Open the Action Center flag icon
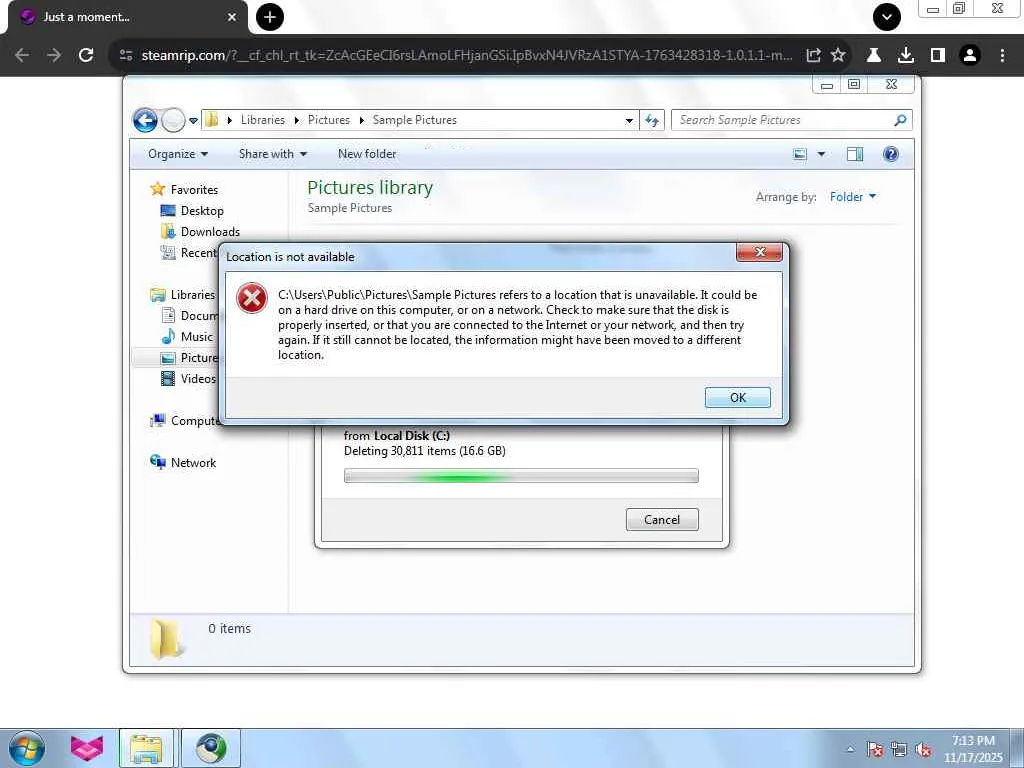This screenshot has width=1024, height=768. (875, 749)
